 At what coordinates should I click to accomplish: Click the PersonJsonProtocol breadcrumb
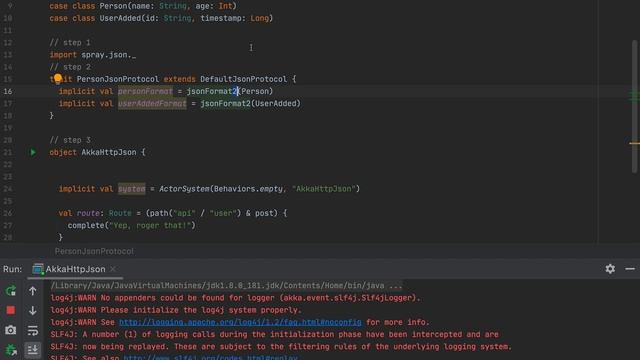[x=94, y=251]
